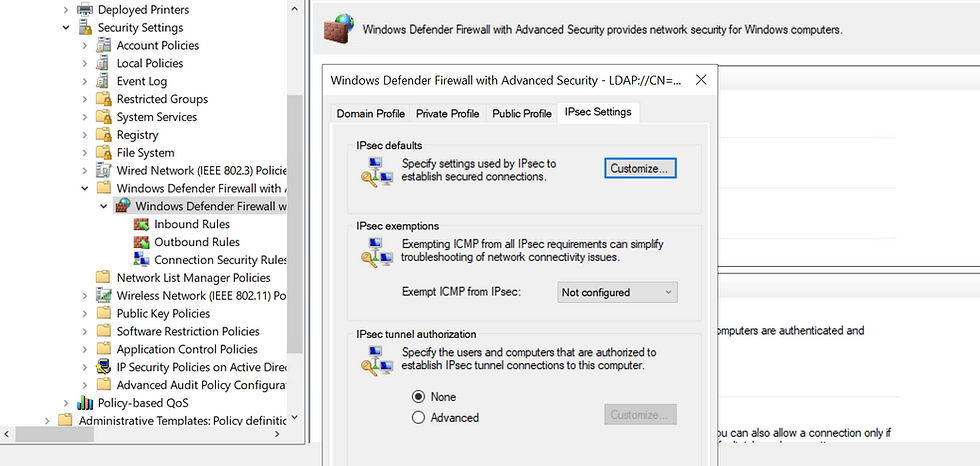Collapse the Security Settings node
The width and height of the screenshot is (980, 466).
[66, 27]
